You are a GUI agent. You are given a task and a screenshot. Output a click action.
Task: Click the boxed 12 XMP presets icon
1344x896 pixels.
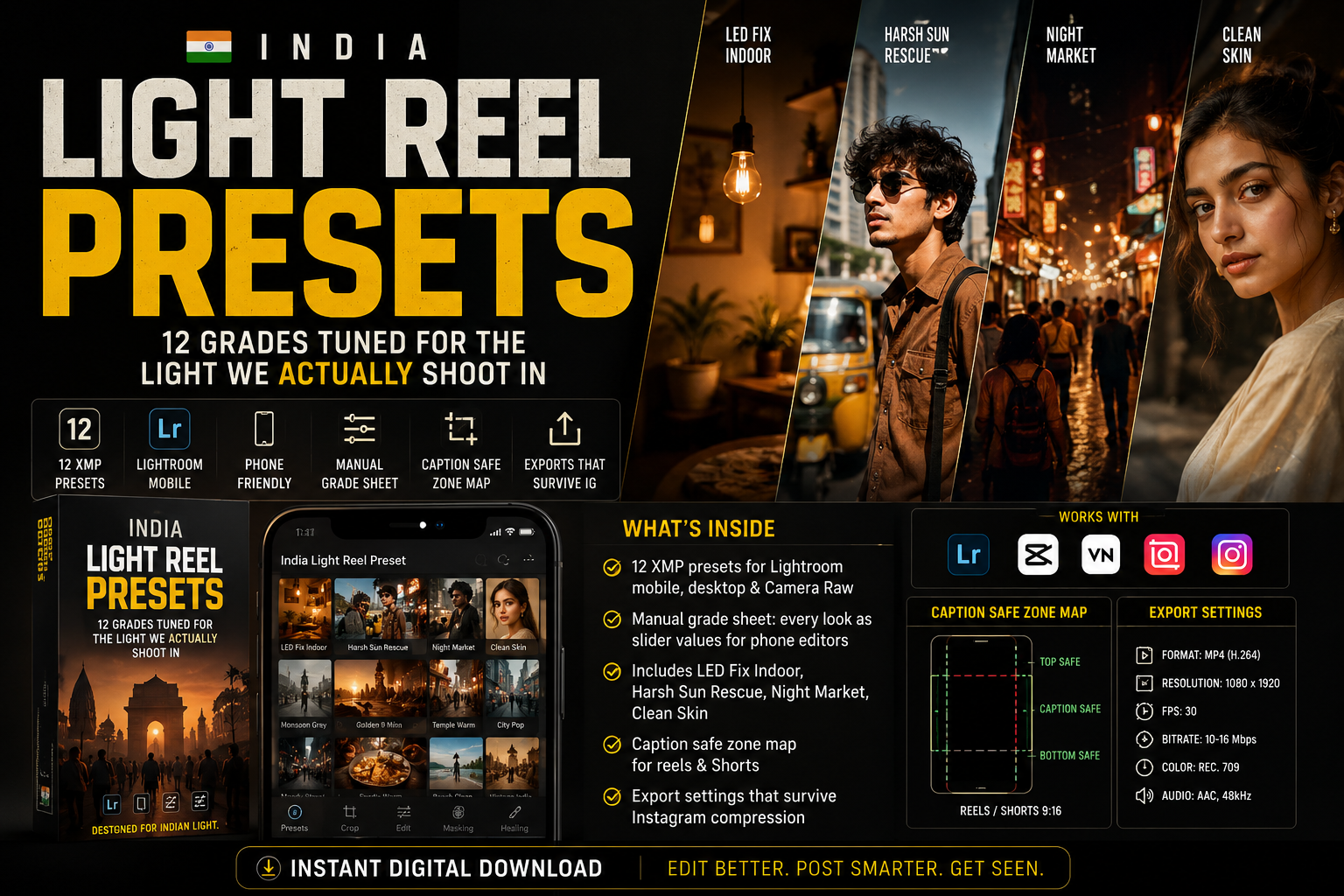(x=80, y=429)
